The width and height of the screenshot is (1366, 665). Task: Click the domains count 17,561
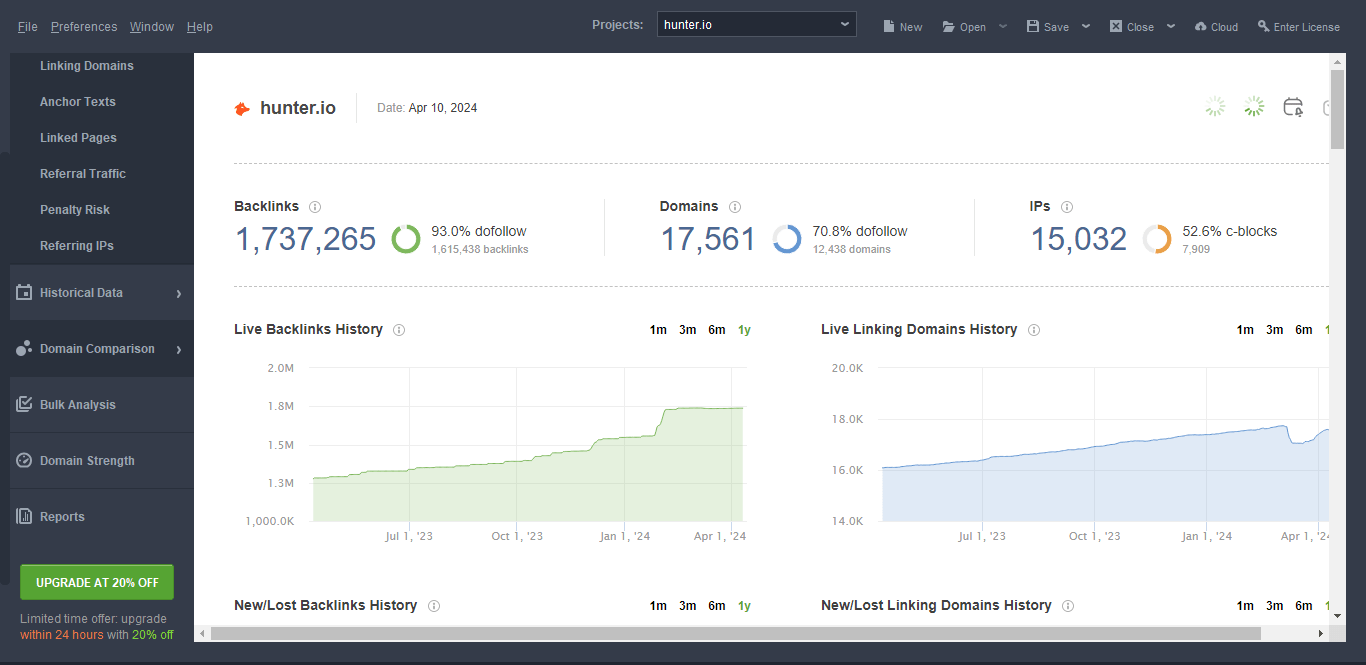pyautogui.click(x=708, y=240)
